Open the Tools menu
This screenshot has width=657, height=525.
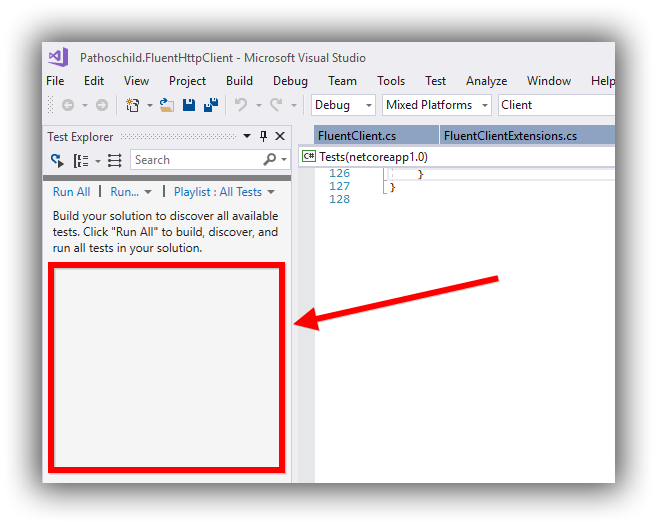(391, 81)
